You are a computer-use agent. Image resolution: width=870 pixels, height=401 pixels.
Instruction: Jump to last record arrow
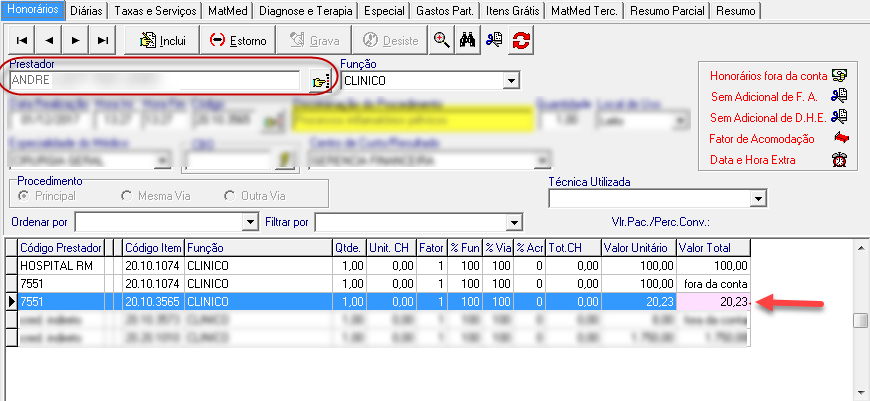[103, 40]
